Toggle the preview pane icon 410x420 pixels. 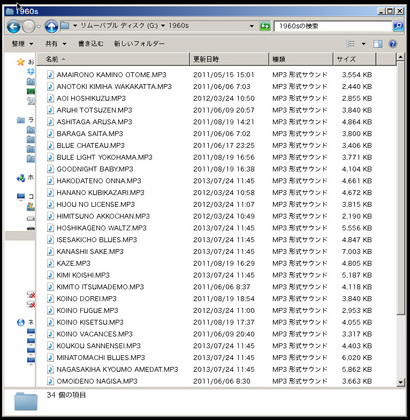click(x=378, y=44)
